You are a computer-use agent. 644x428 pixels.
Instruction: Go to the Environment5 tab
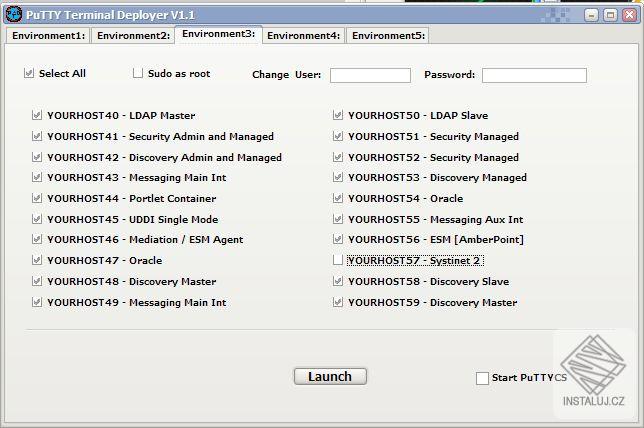click(389, 36)
